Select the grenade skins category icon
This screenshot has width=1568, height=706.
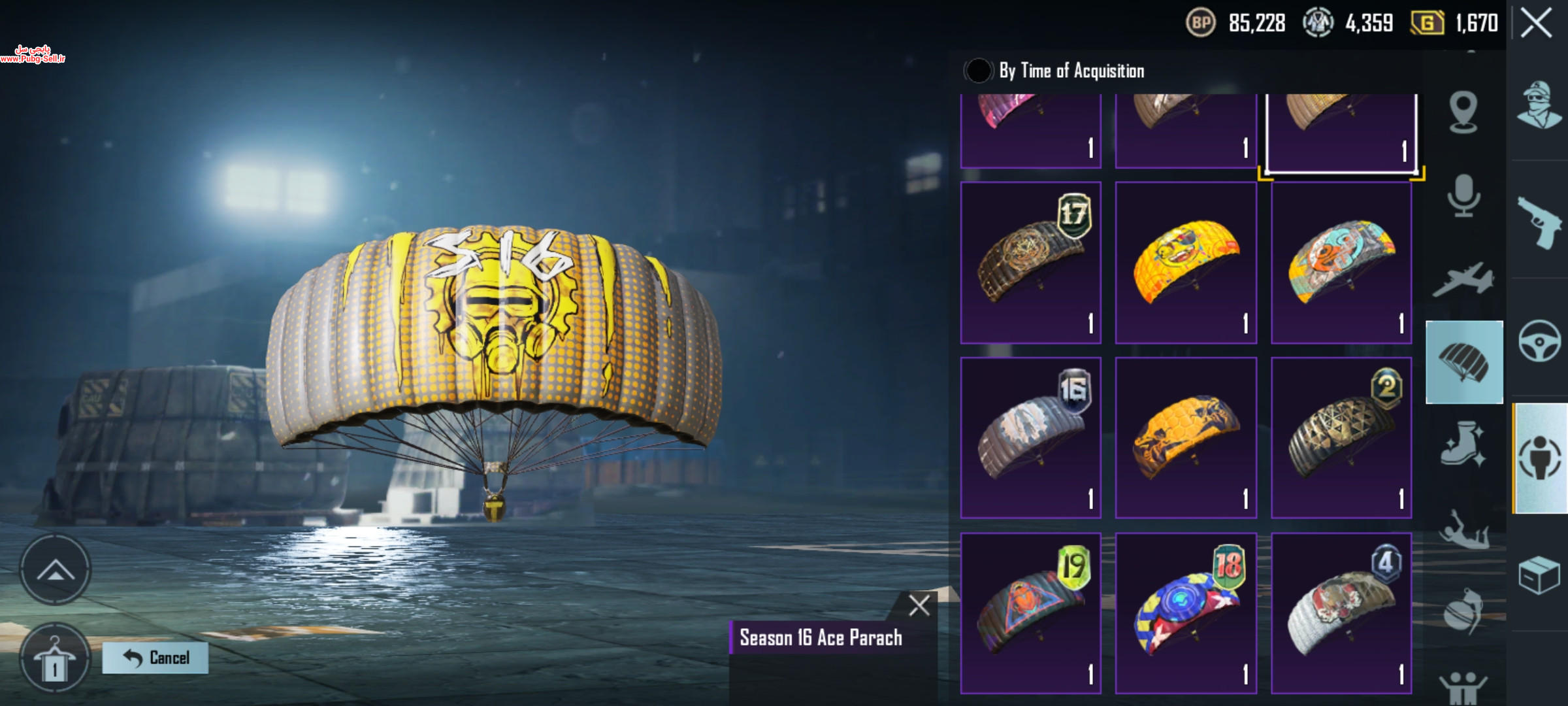tap(1463, 611)
